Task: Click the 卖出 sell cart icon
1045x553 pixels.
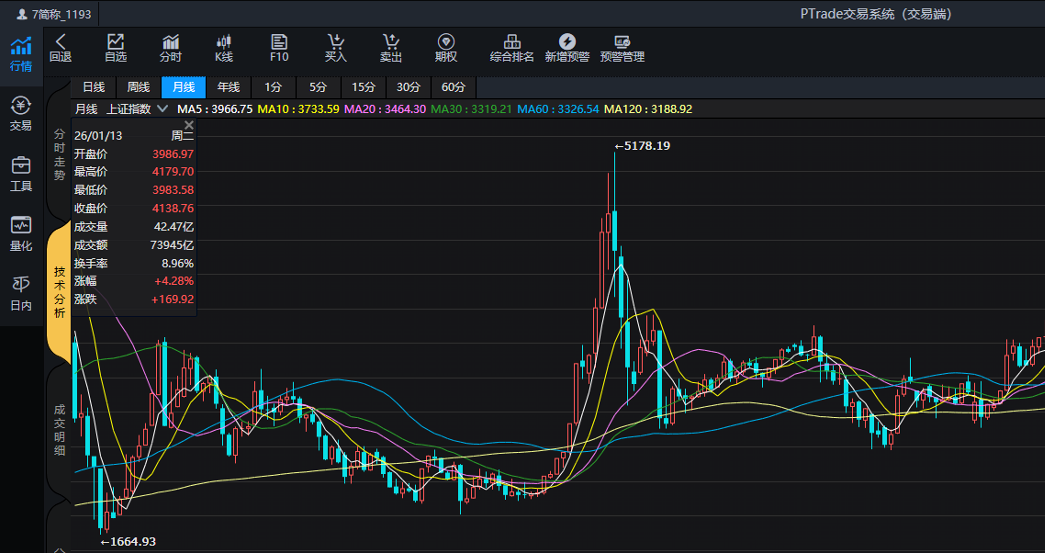Action: [391, 48]
